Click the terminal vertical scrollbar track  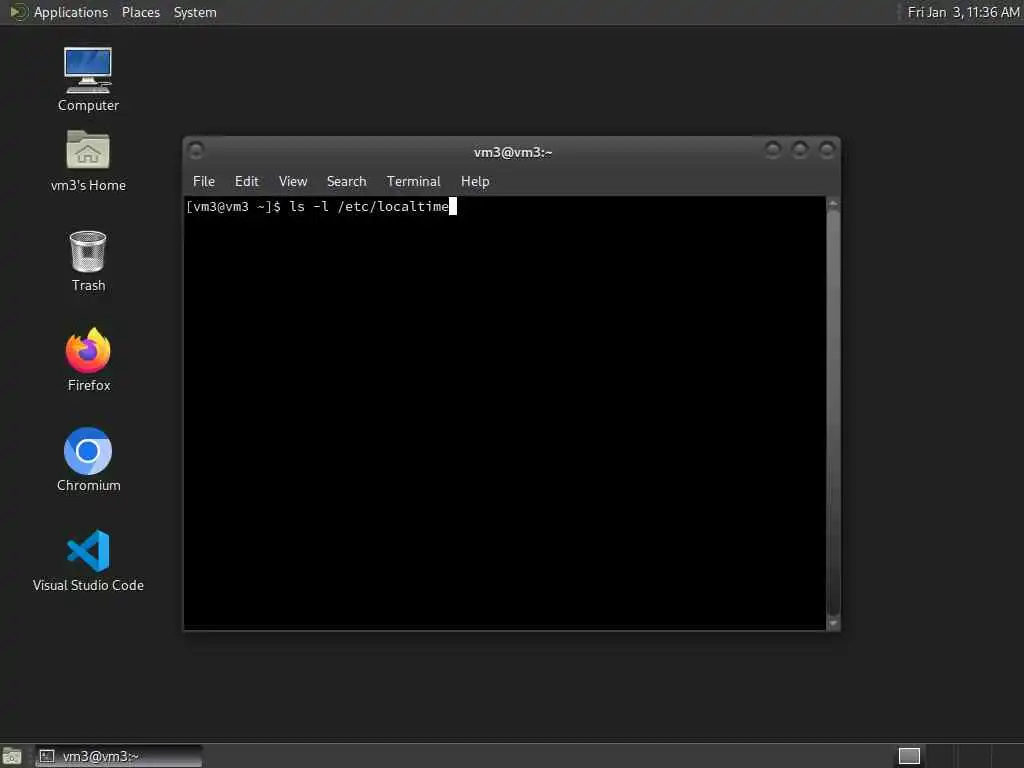[833, 413]
